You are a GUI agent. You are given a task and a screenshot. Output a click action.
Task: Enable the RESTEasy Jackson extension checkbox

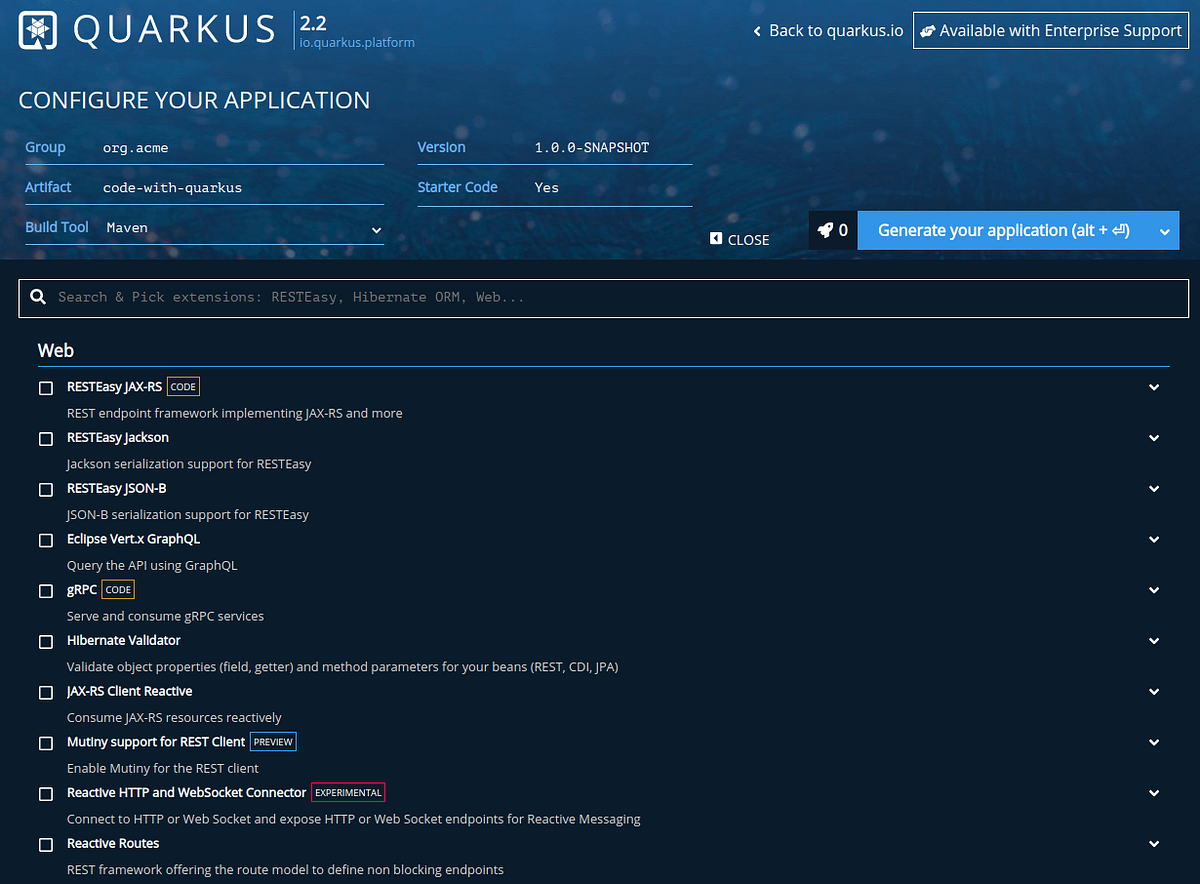(x=45, y=438)
